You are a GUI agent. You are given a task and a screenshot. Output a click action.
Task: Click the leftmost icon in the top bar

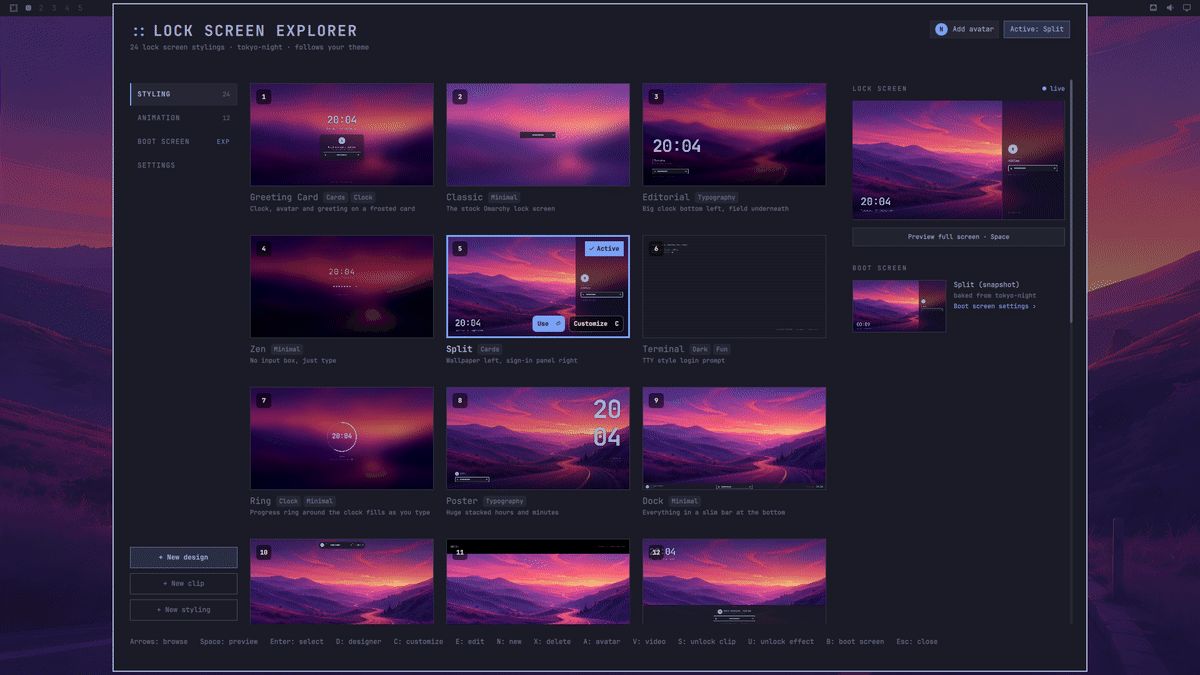pos(14,7)
